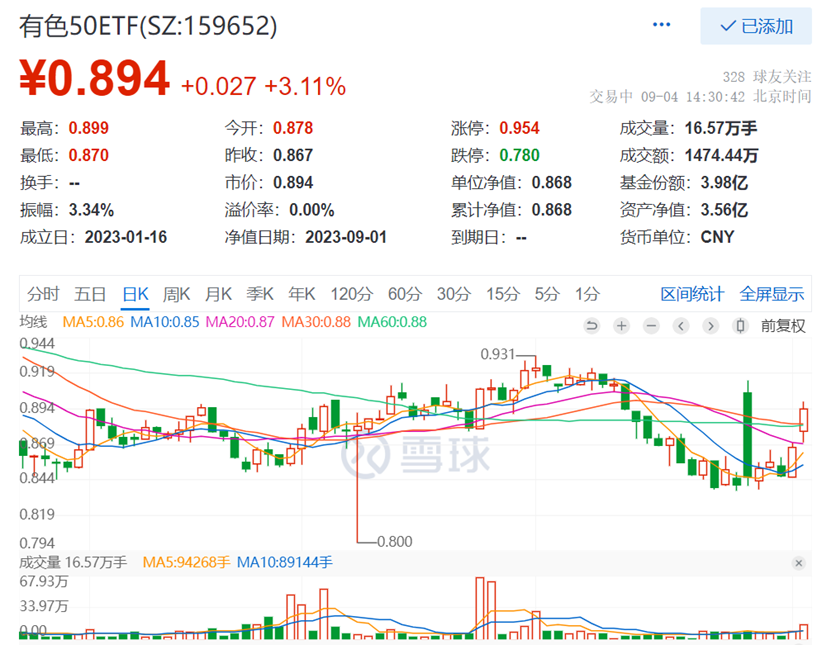Switch to the 分时 chart tab
The height and width of the screenshot is (645, 831).
pyautogui.click(x=43, y=294)
